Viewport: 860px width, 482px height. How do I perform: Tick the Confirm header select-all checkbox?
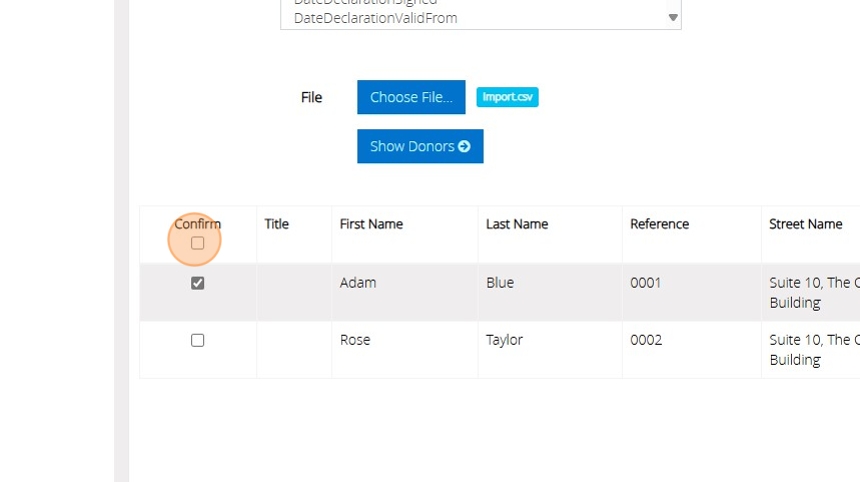coord(197,243)
